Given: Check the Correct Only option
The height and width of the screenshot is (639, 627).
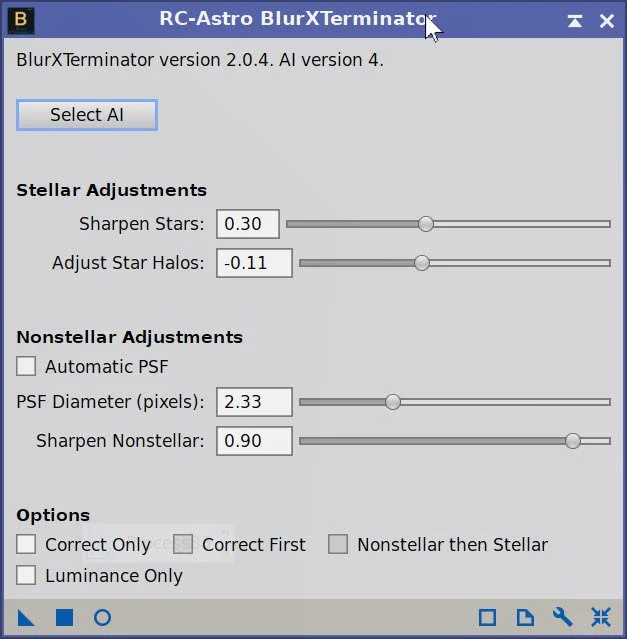Looking at the screenshot, I should [x=26, y=544].
